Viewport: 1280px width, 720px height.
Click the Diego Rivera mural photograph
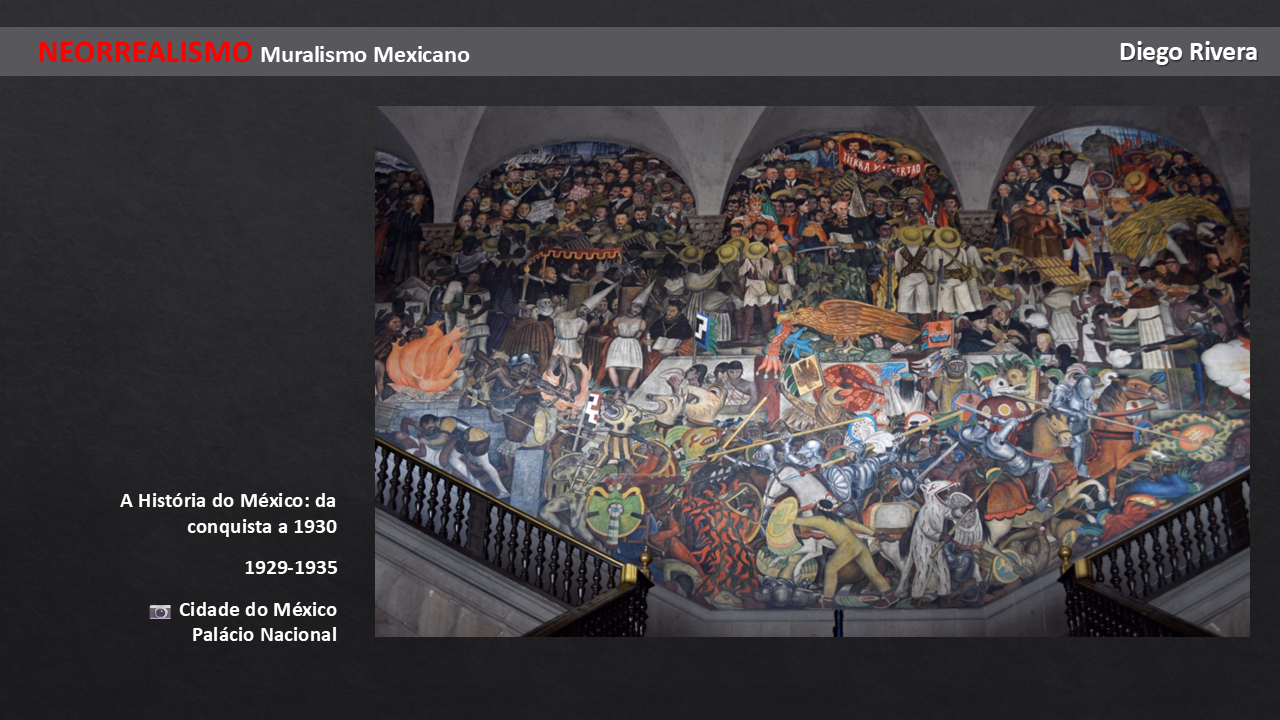tap(812, 371)
